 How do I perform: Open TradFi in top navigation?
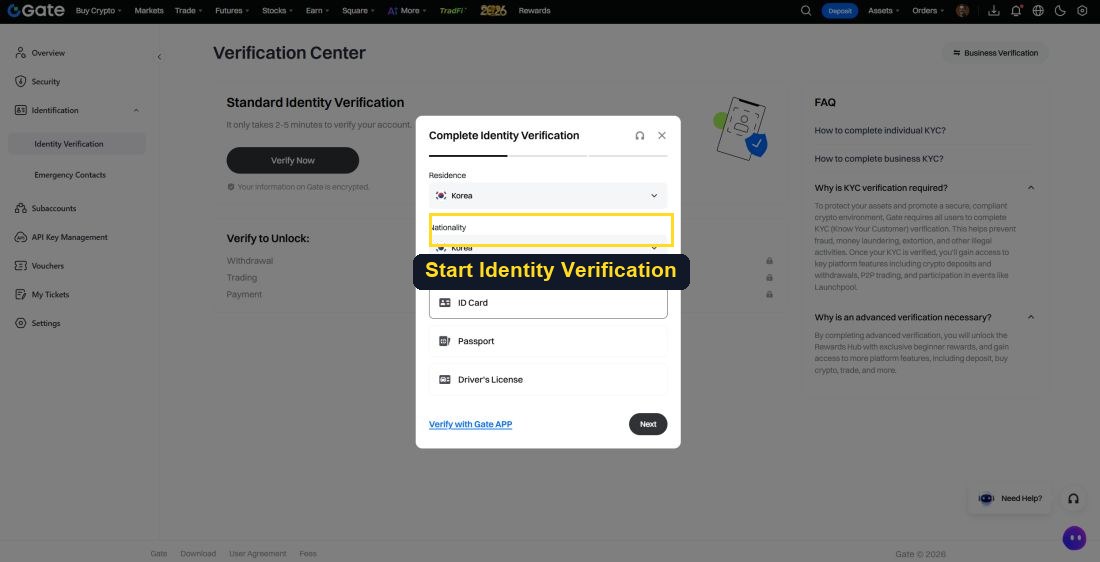coord(453,11)
